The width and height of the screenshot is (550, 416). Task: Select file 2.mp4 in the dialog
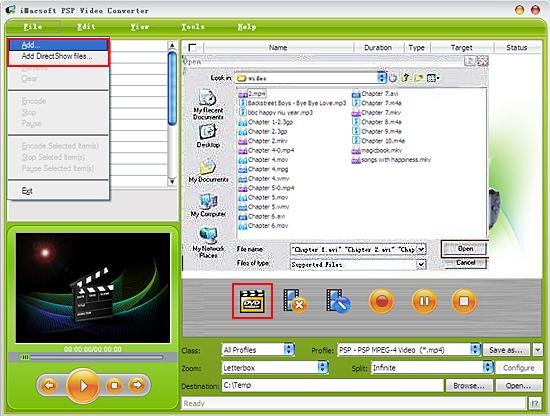click(x=252, y=94)
